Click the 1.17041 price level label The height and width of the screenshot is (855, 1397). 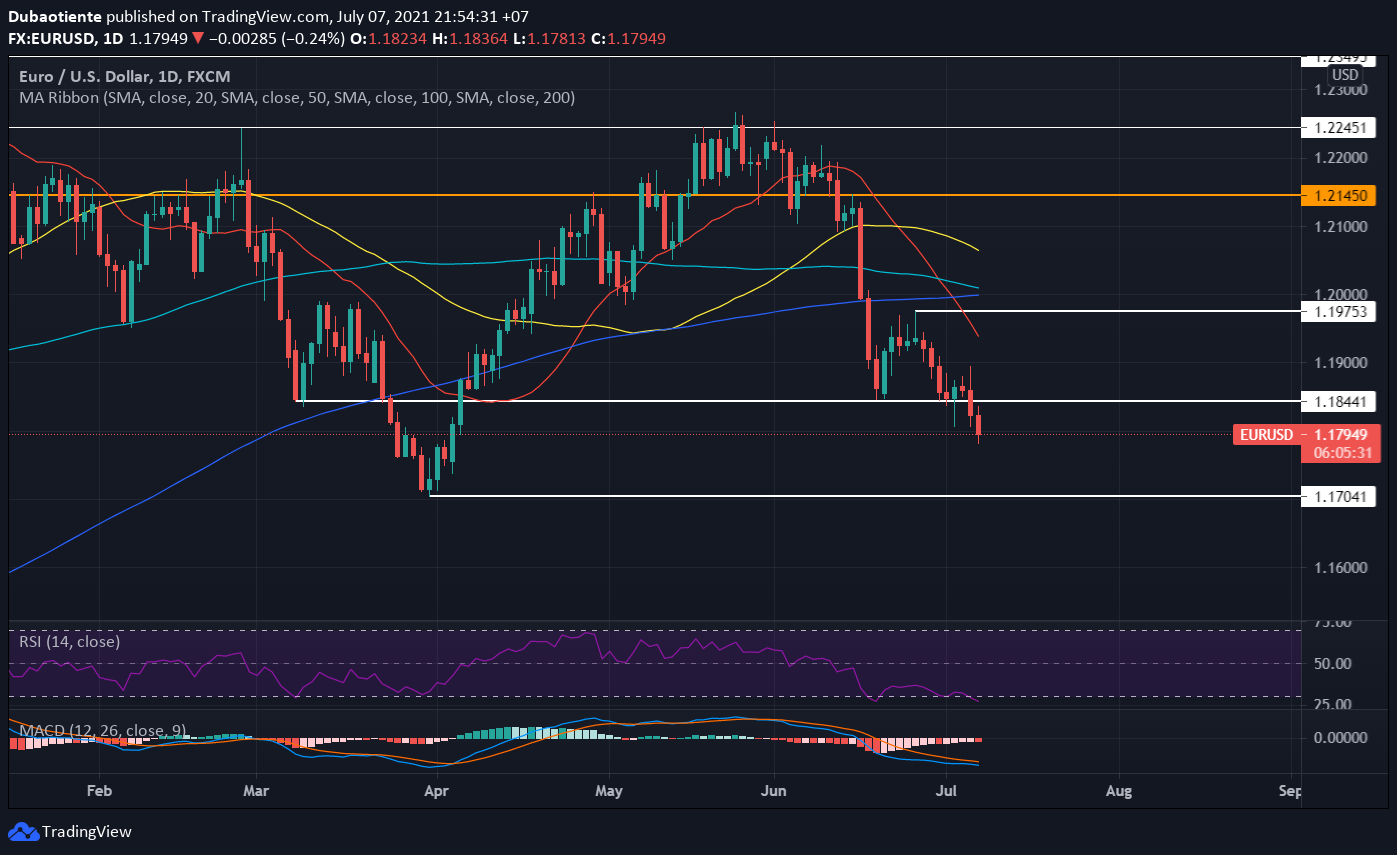[1340, 496]
